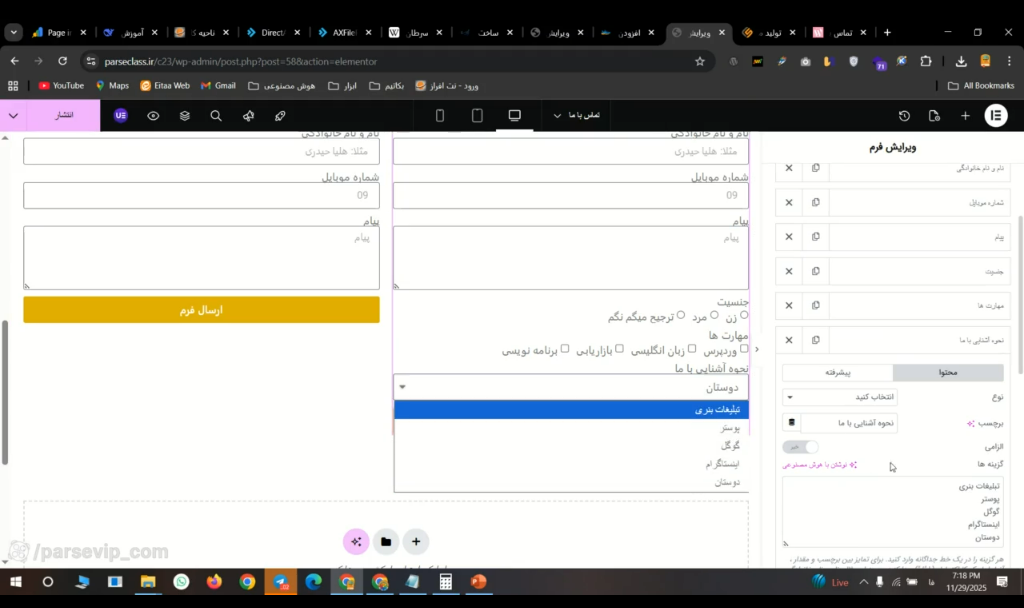Click the AI sparkle icon next to برچسب
This screenshot has height=608, width=1024.
pyautogui.click(x=970, y=423)
